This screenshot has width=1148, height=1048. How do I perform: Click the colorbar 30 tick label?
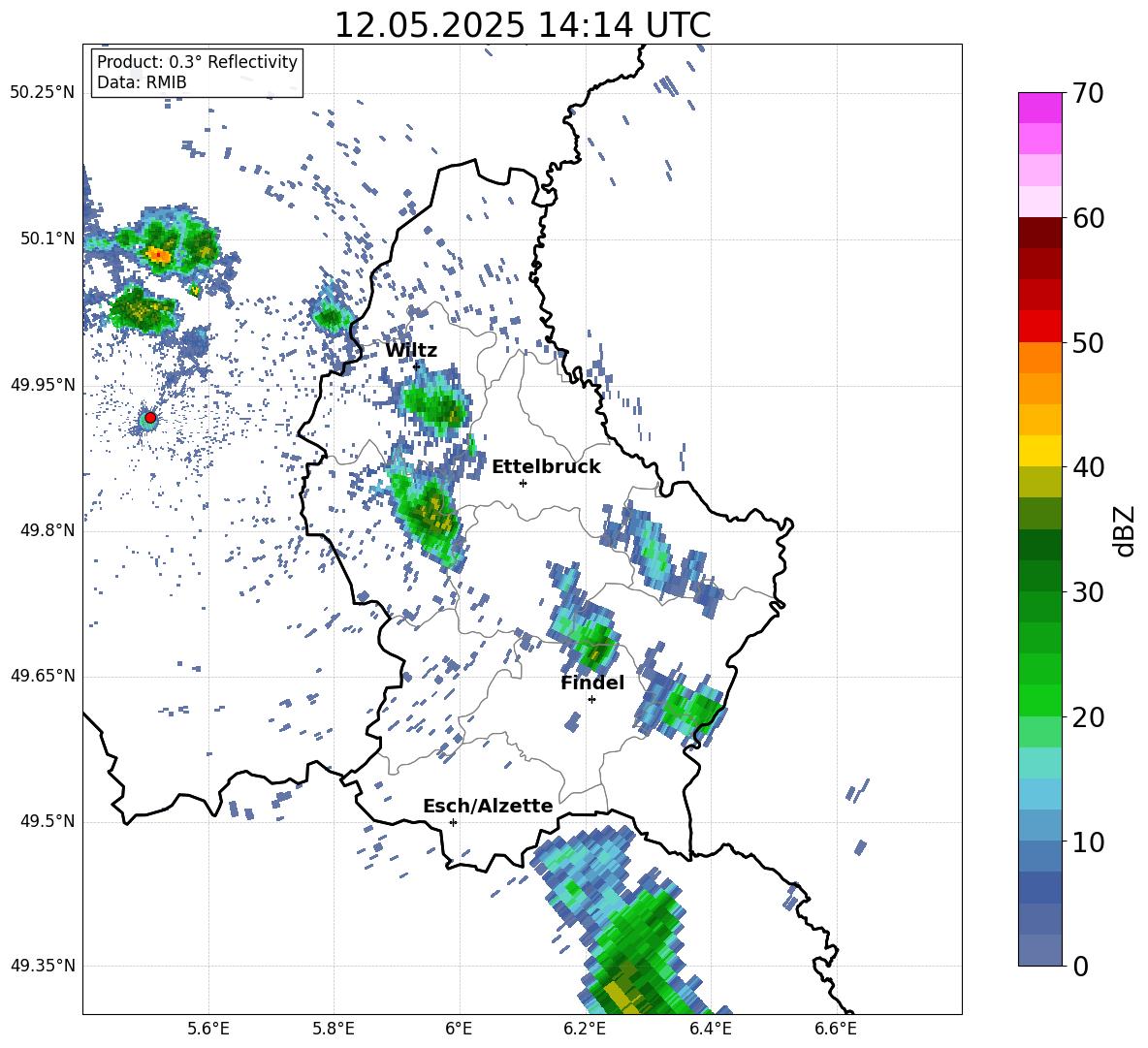coord(1089,592)
